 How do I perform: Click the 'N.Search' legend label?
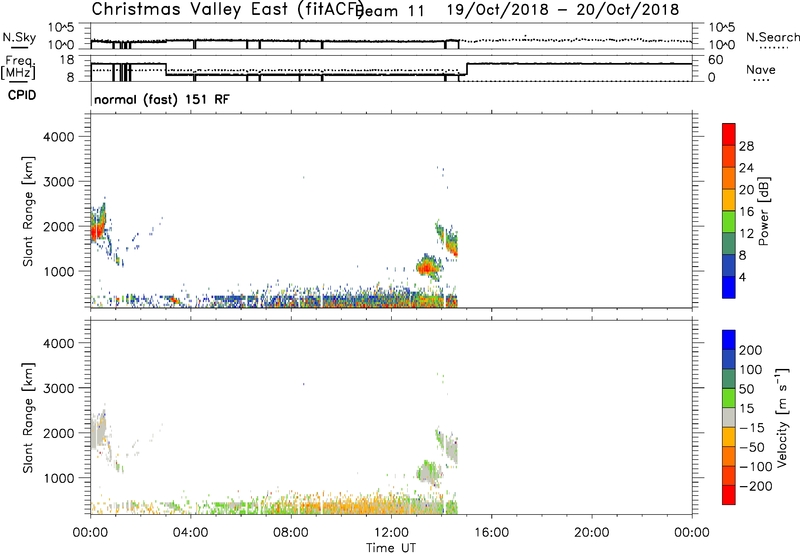coord(772,37)
